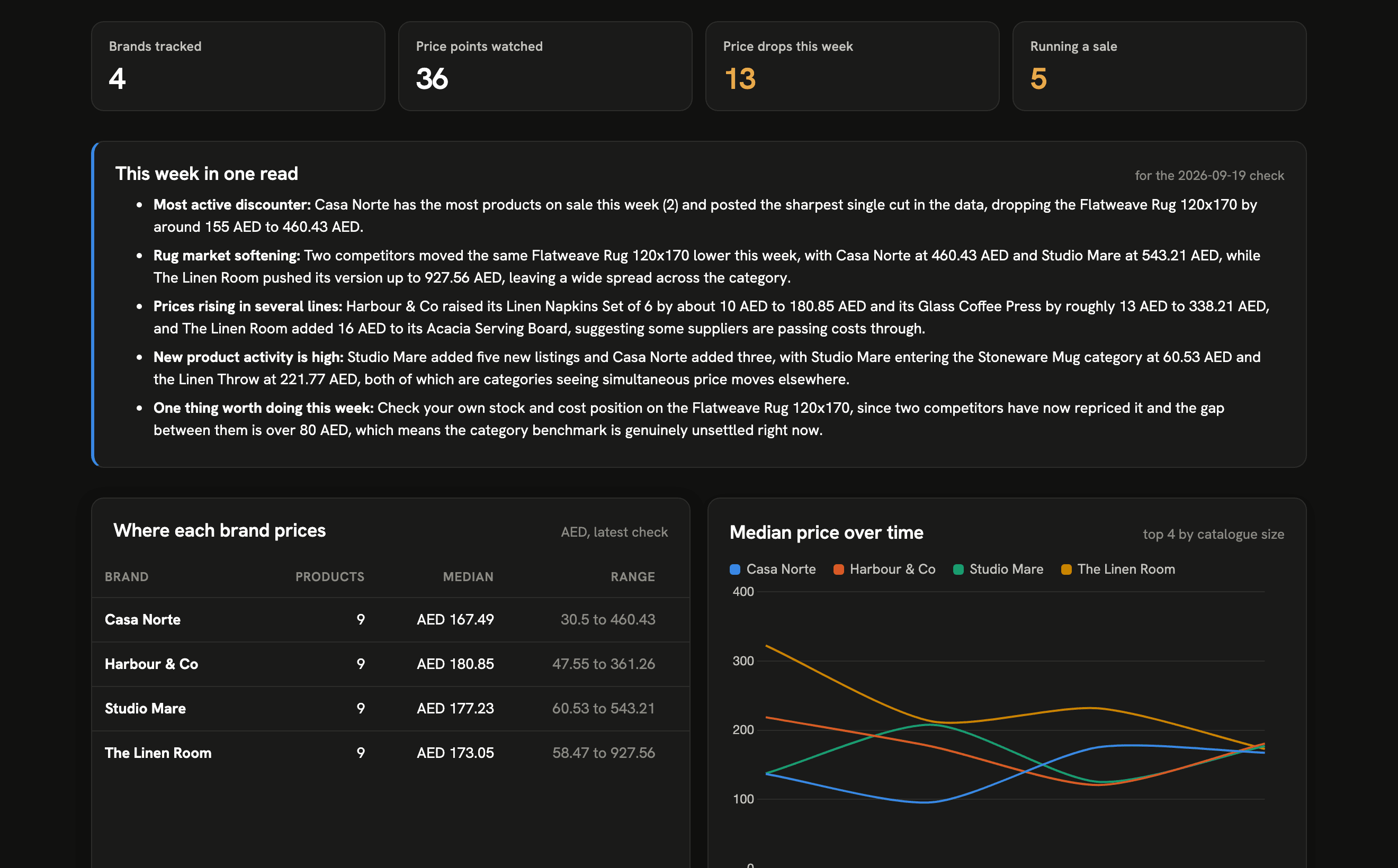Image resolution: width=1398 pixels, height=868 pixels.
Task: Click 'Prices rising in several lines:' bullet heading
Action: pyautogui.click(x=247, y=306)
